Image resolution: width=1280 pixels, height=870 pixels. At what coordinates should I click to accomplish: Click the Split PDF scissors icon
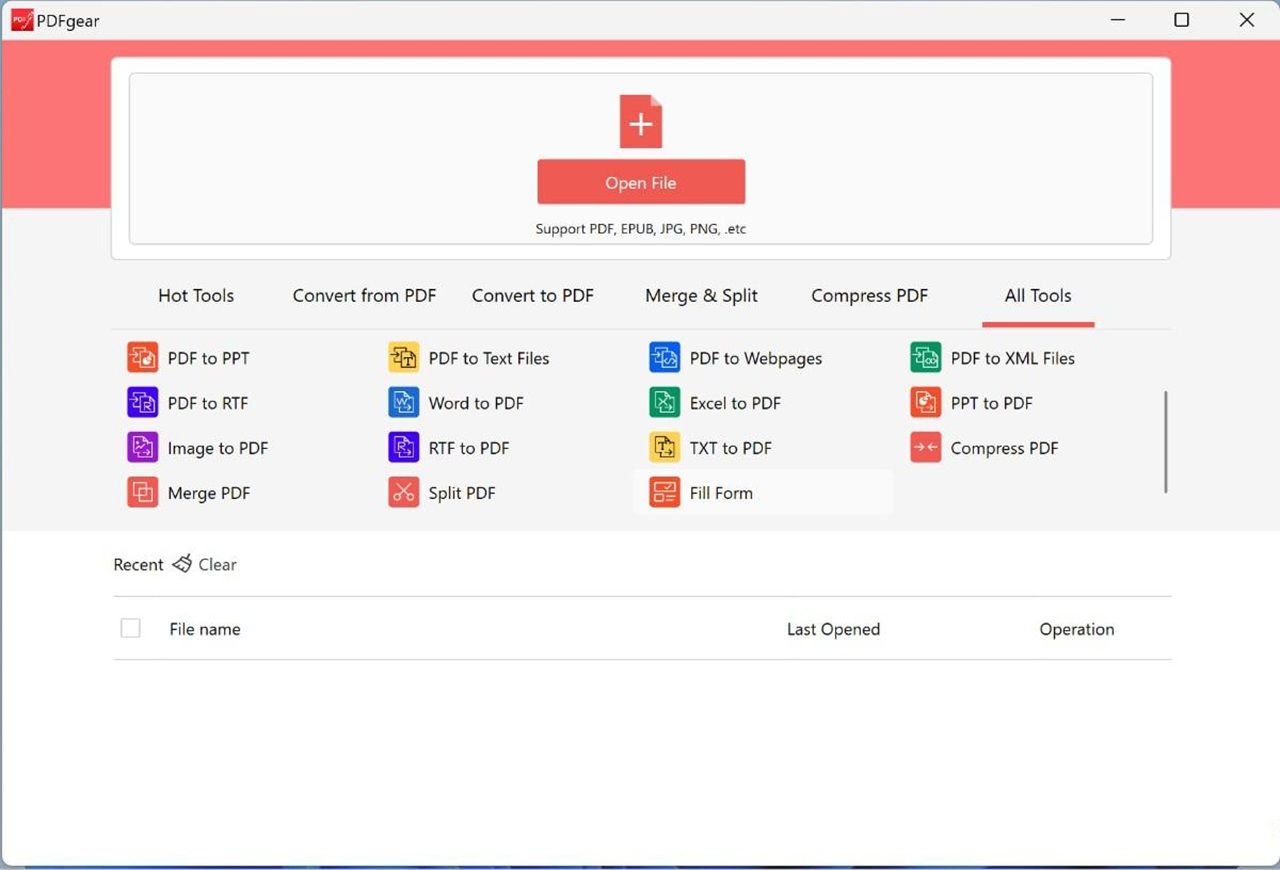404,492
